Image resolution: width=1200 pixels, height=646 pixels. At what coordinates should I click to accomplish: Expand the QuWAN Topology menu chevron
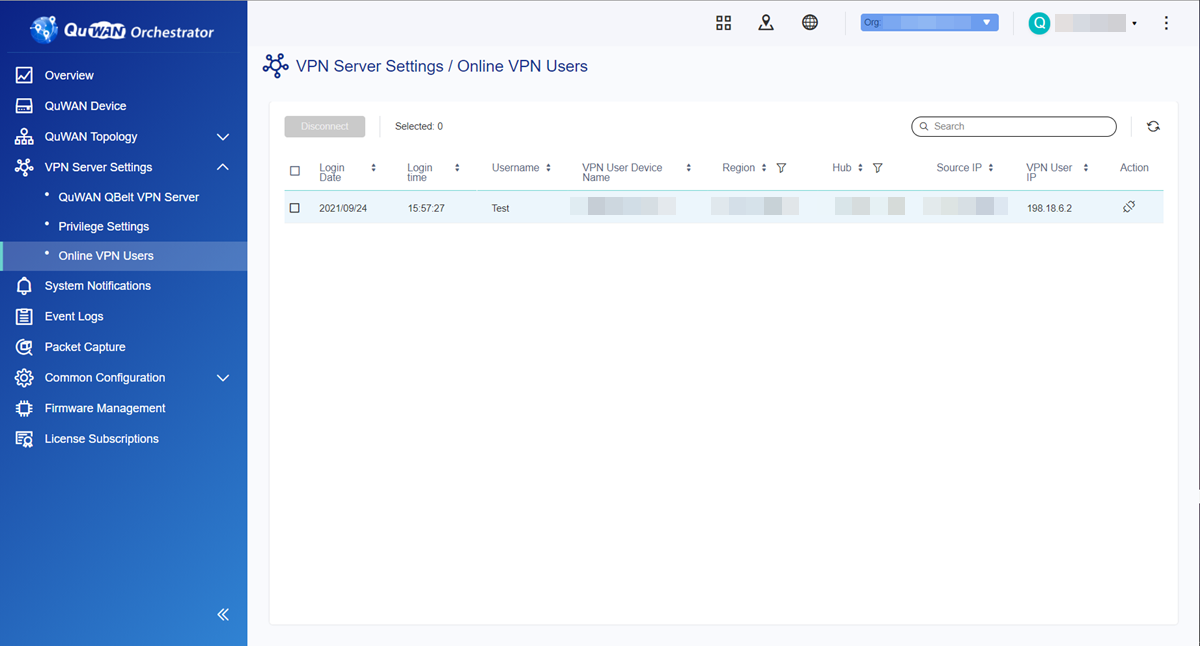click(x=223, y=137)
